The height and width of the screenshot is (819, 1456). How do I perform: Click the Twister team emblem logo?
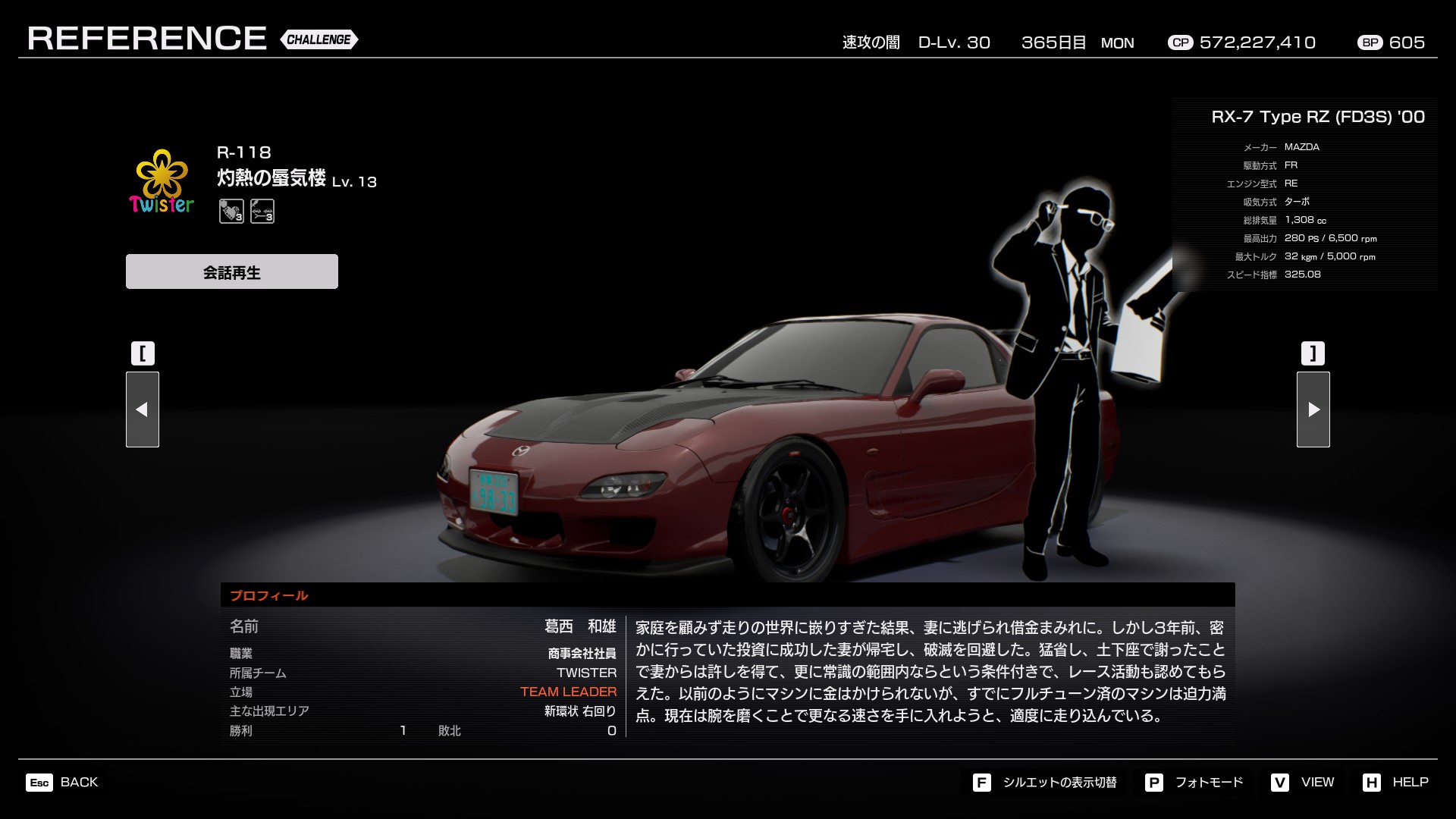[x=161, y=182]
